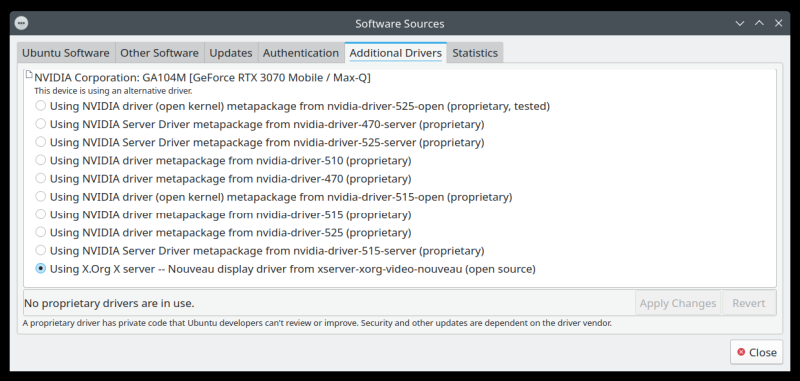Select the Additional Drivers tab
Image resolution: width=800 pixels, height=381 pixels.
395,53
